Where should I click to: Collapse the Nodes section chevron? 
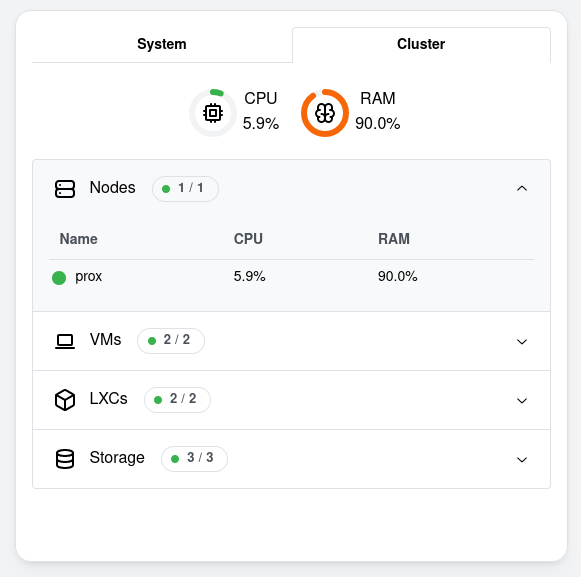[x=522, y=189]
